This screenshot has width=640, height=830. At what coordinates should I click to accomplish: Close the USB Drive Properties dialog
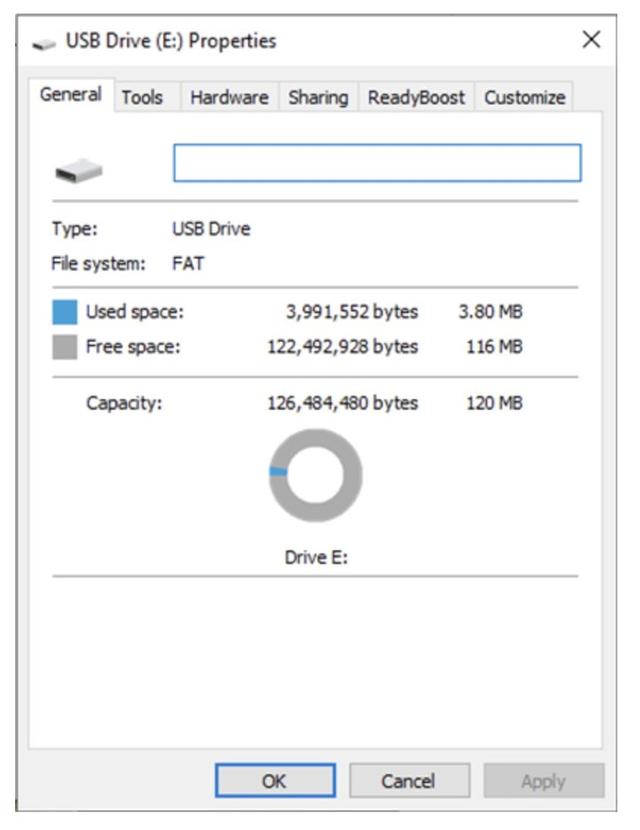point(591,40)
